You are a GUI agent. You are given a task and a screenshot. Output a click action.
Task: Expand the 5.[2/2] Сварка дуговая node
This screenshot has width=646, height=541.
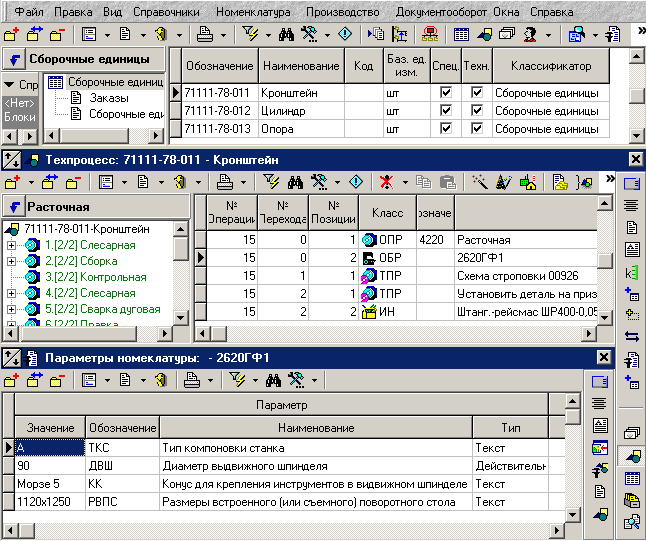pyautogui.click(x=11, y=309)
